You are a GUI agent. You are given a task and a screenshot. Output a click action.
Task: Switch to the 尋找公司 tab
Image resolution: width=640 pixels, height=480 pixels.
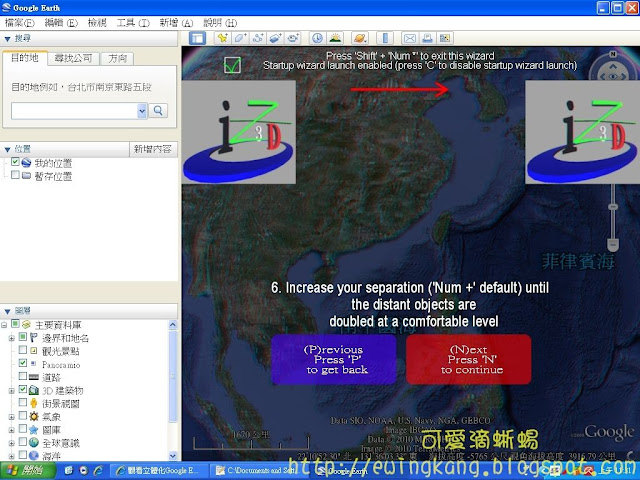click(73, 58)
